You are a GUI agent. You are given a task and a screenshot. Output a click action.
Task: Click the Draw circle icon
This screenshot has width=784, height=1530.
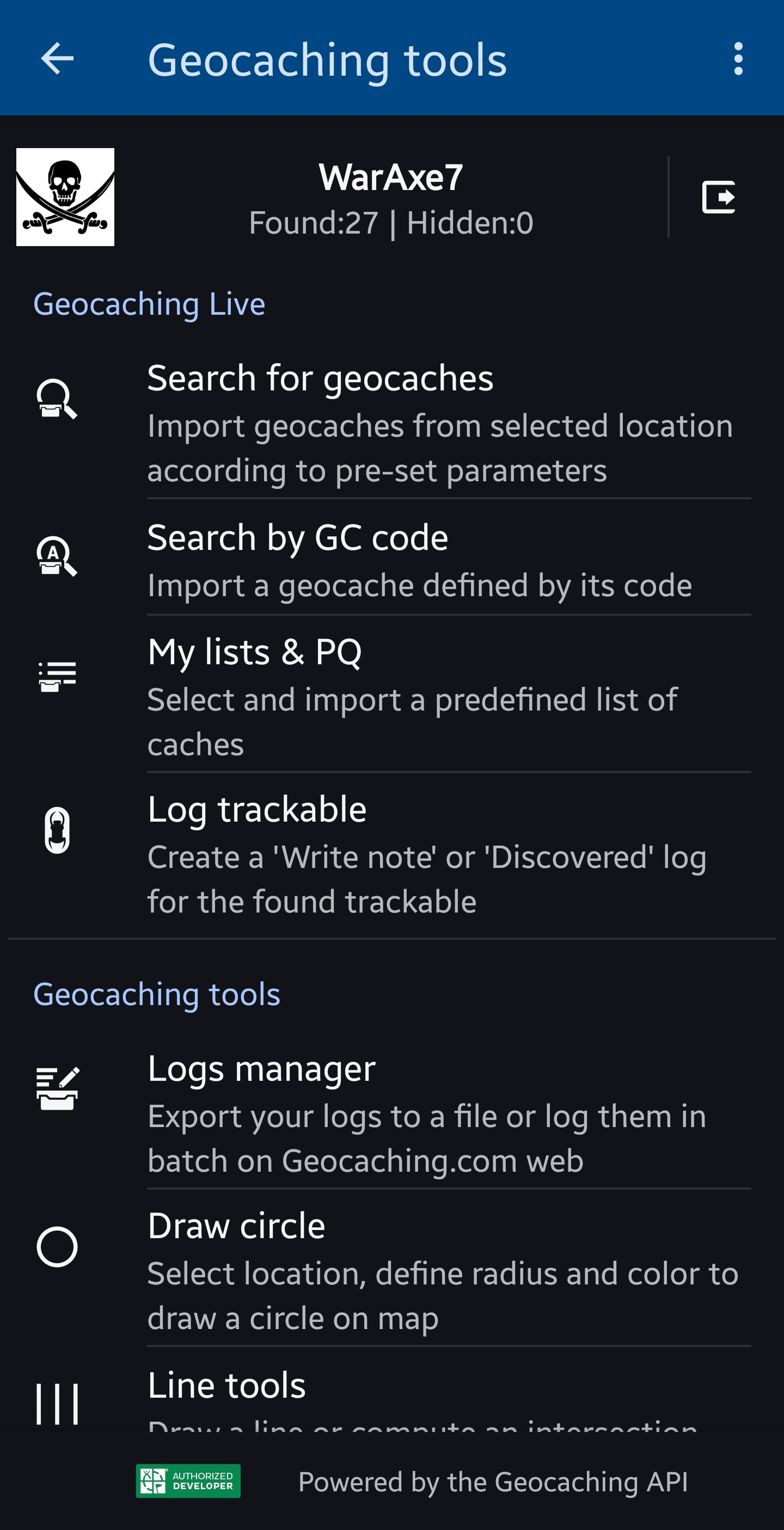[x=57, y=1247]
